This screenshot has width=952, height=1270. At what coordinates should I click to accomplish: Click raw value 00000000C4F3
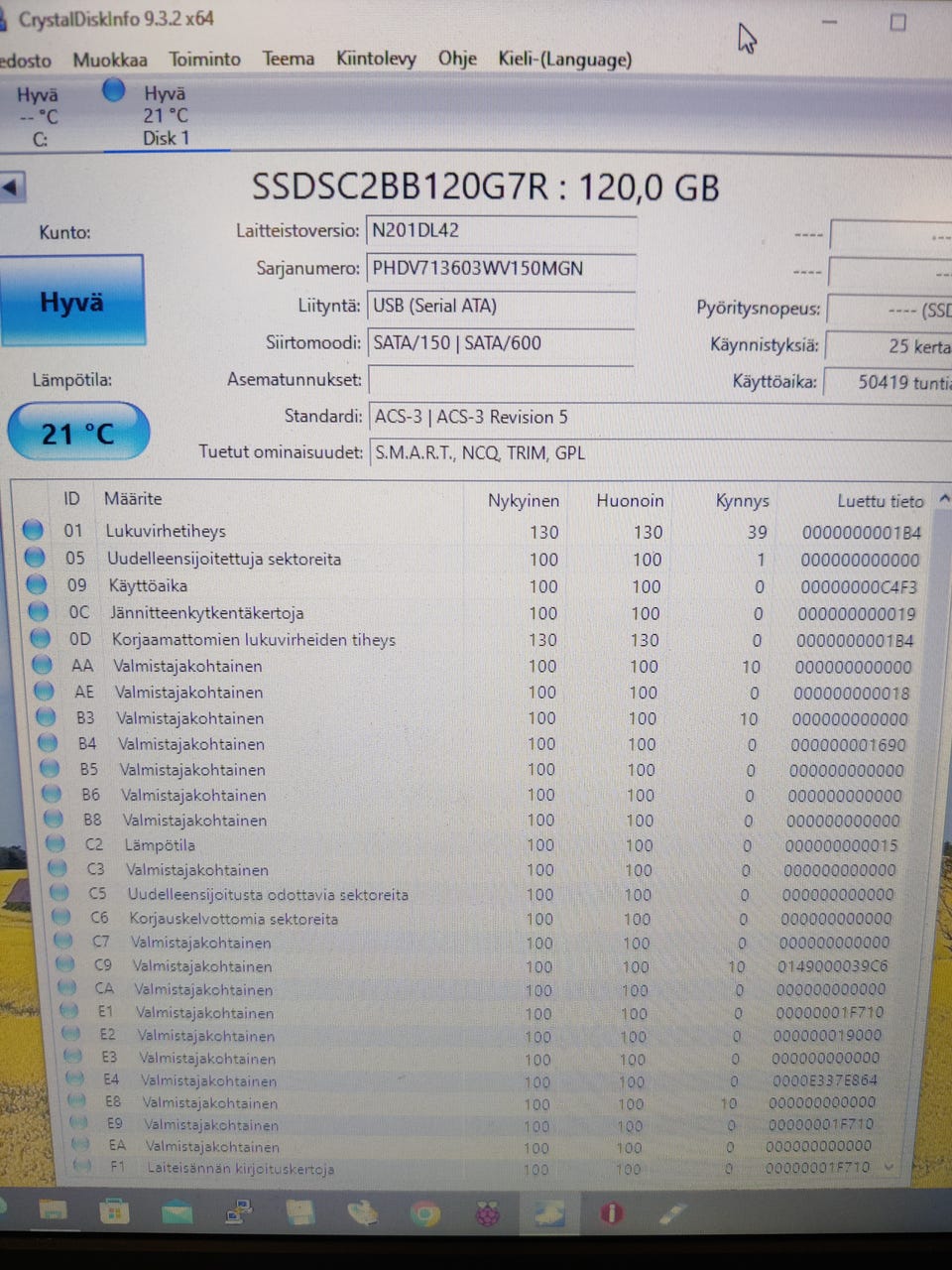(x=859, y=586)
